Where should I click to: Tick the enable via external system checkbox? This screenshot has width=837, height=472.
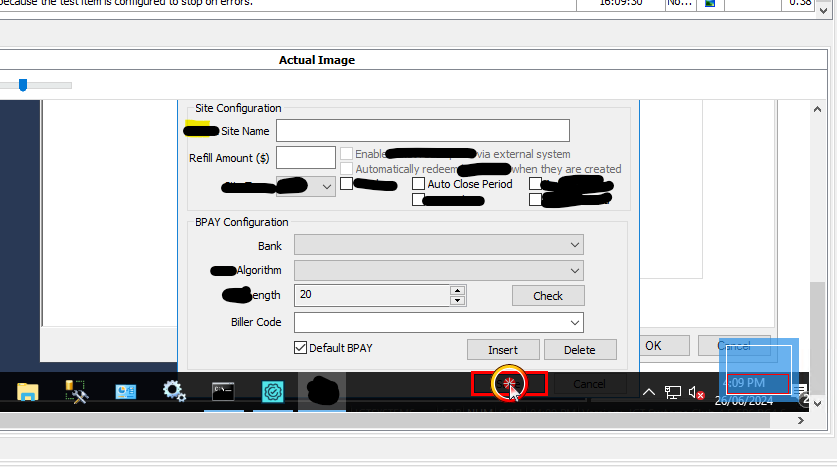[x=346, y=154]
